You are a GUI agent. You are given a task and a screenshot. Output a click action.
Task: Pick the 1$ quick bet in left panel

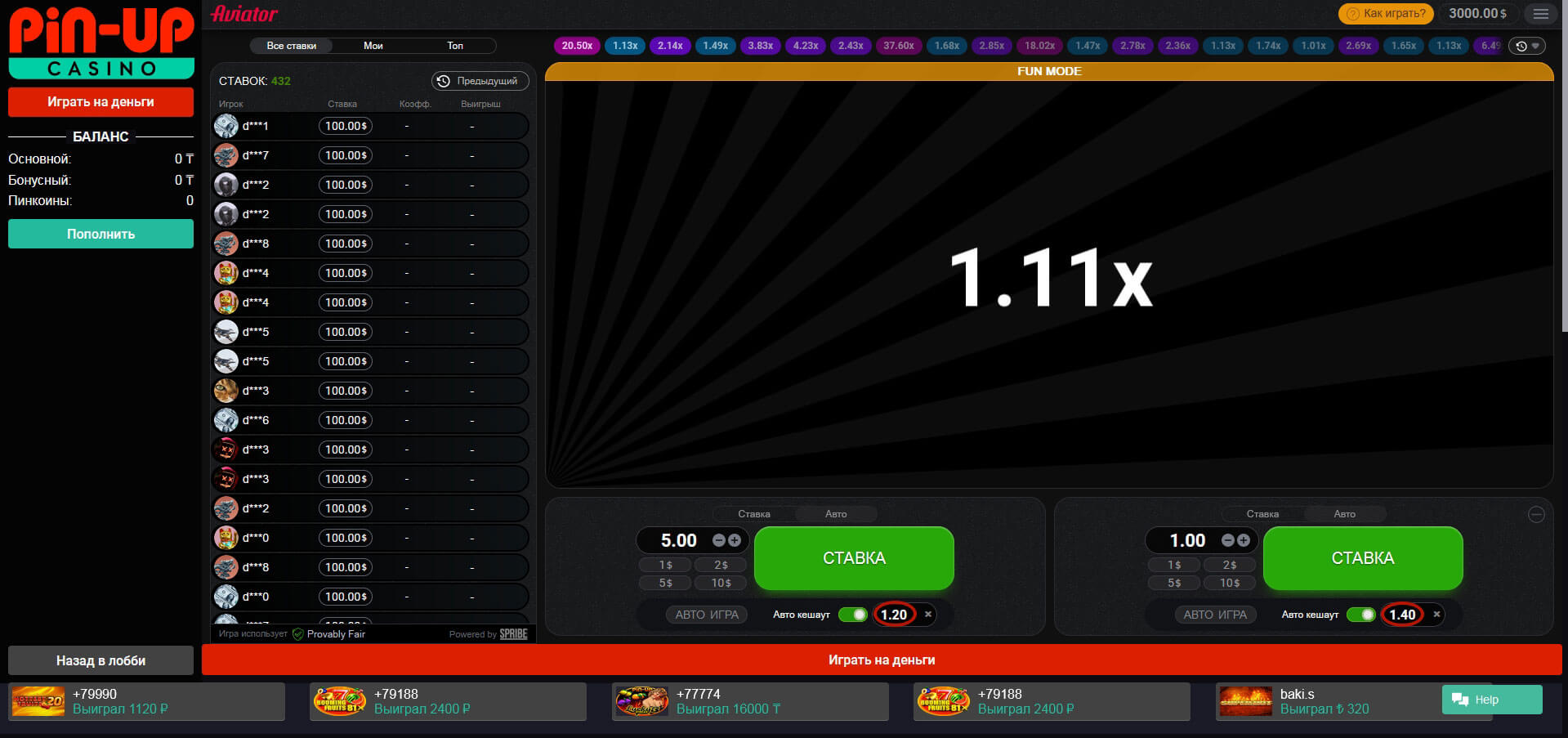click(665, 565)
